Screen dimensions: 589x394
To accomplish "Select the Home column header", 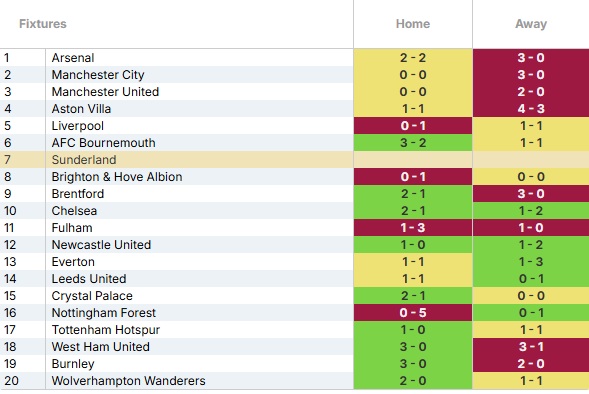I will pos(413,24).
